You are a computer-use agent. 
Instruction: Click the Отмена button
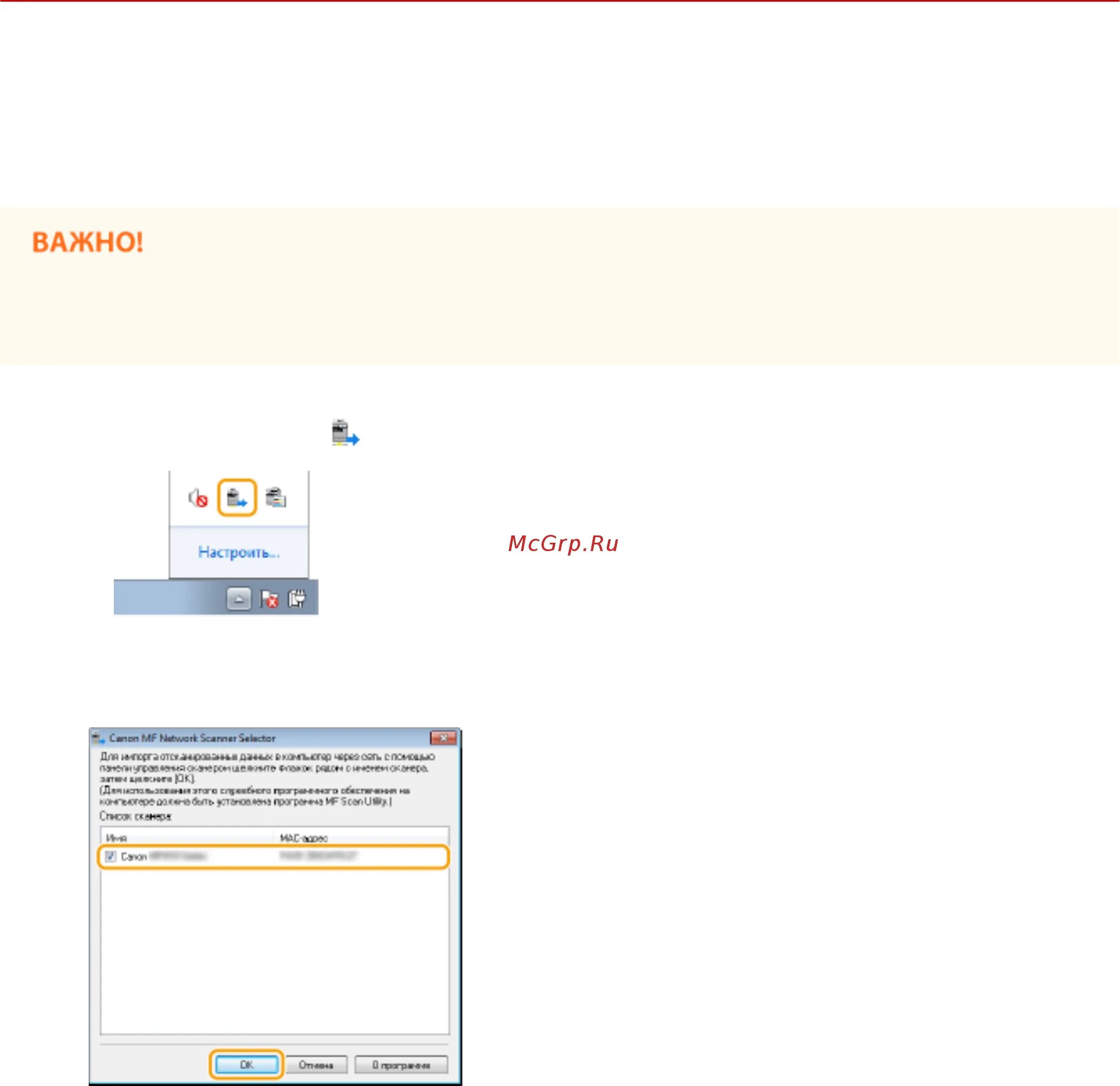(316, 1065)
